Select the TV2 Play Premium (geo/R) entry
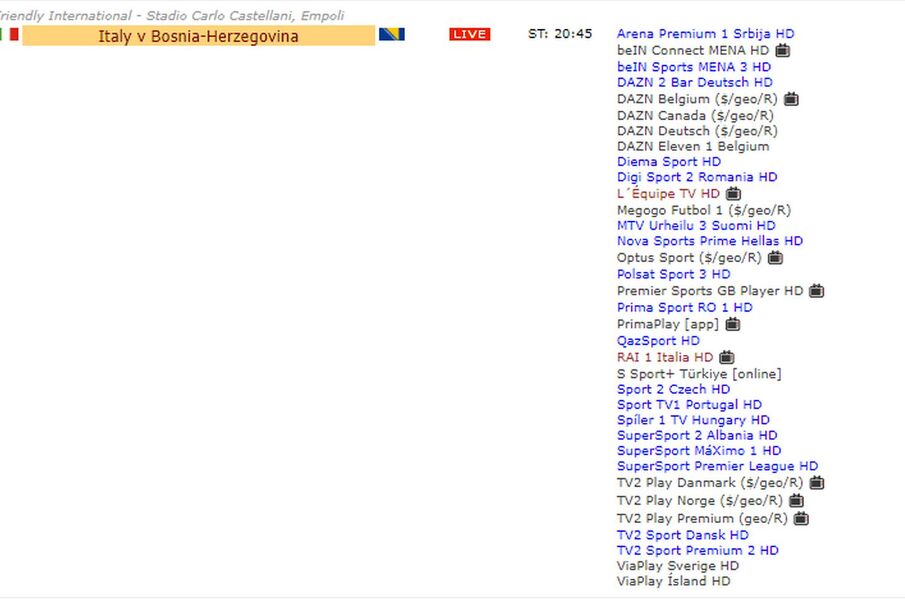Screen dimensions: 905x603 point(702,519)
